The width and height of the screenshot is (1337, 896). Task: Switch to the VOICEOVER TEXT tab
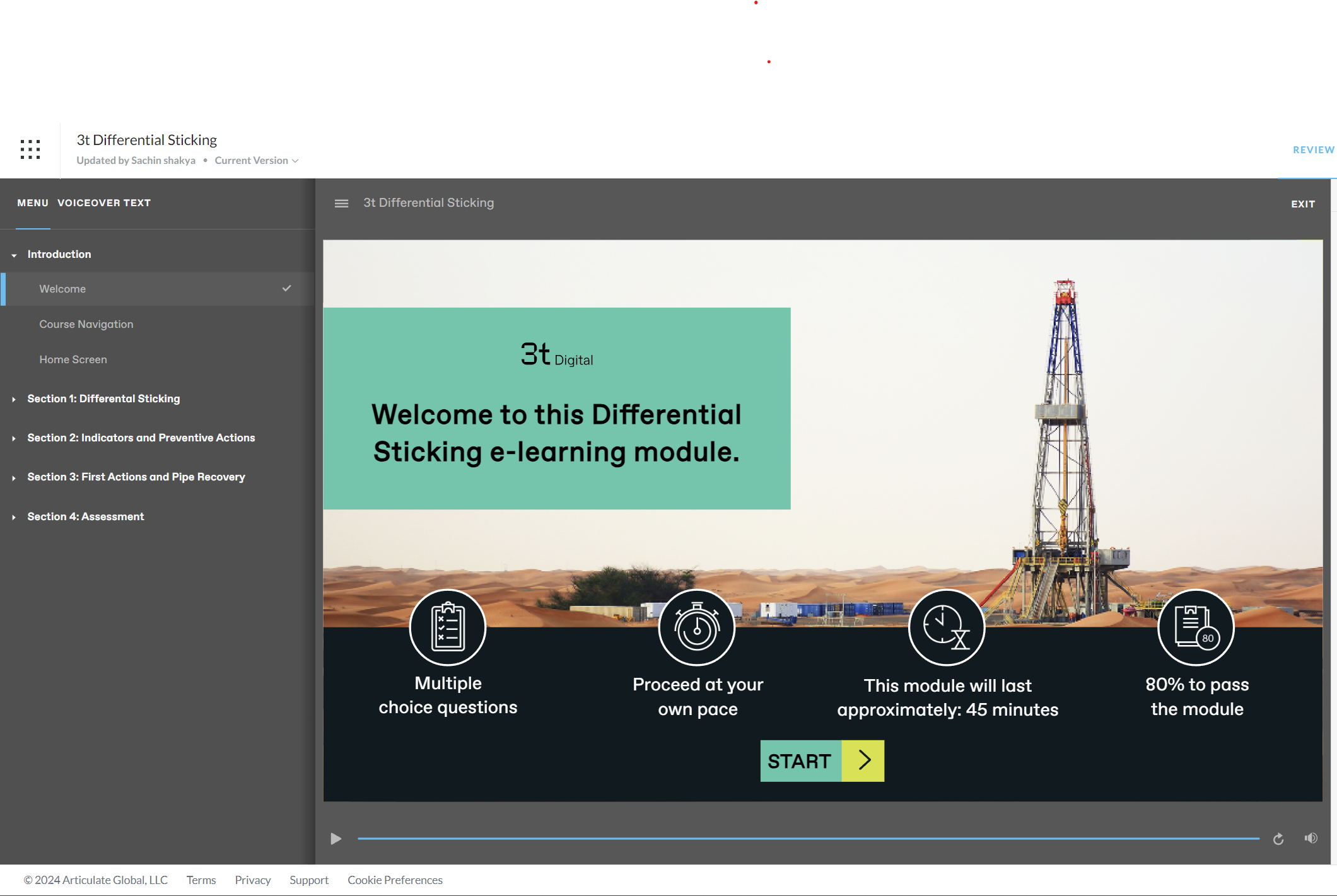(x=104, y=203)
